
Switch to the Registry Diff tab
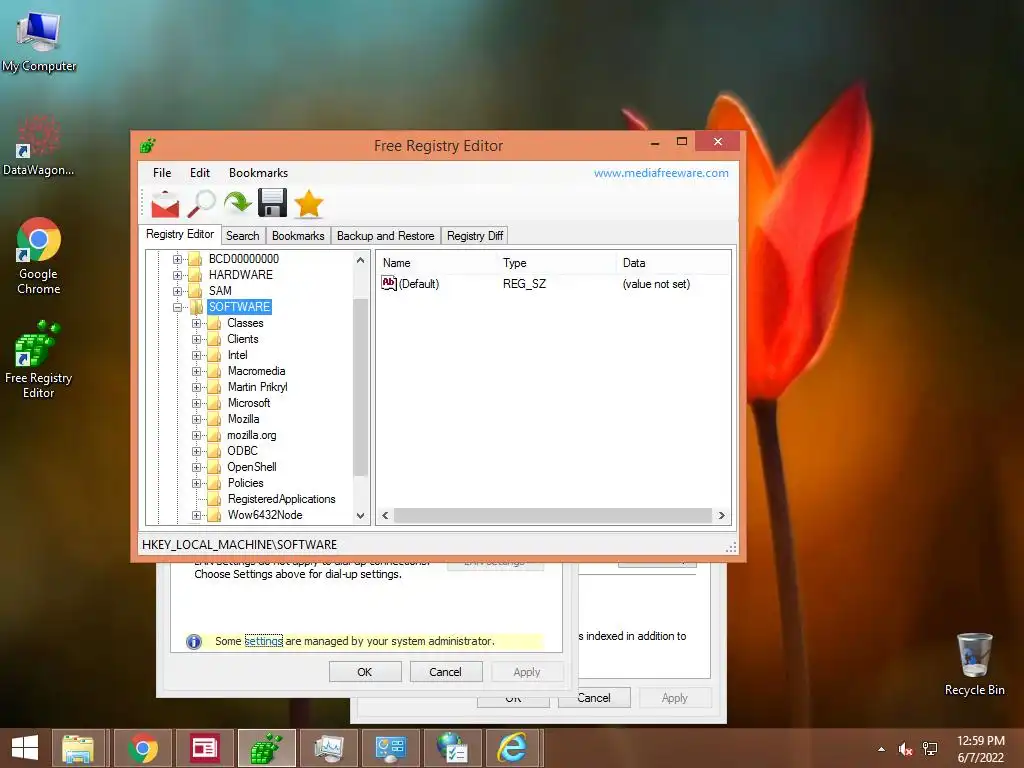[x=475, y=236]
